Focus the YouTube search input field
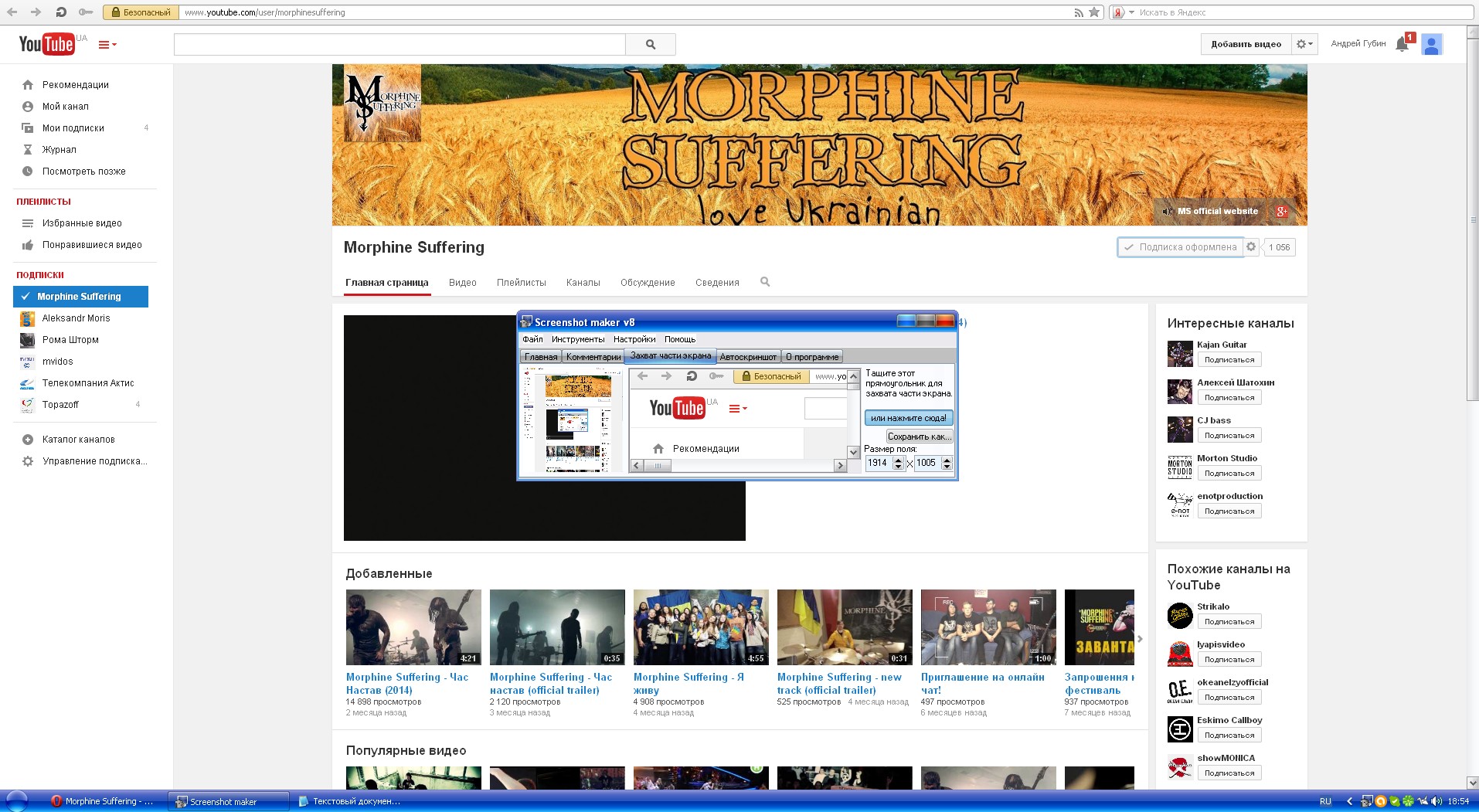 point(399,44)
